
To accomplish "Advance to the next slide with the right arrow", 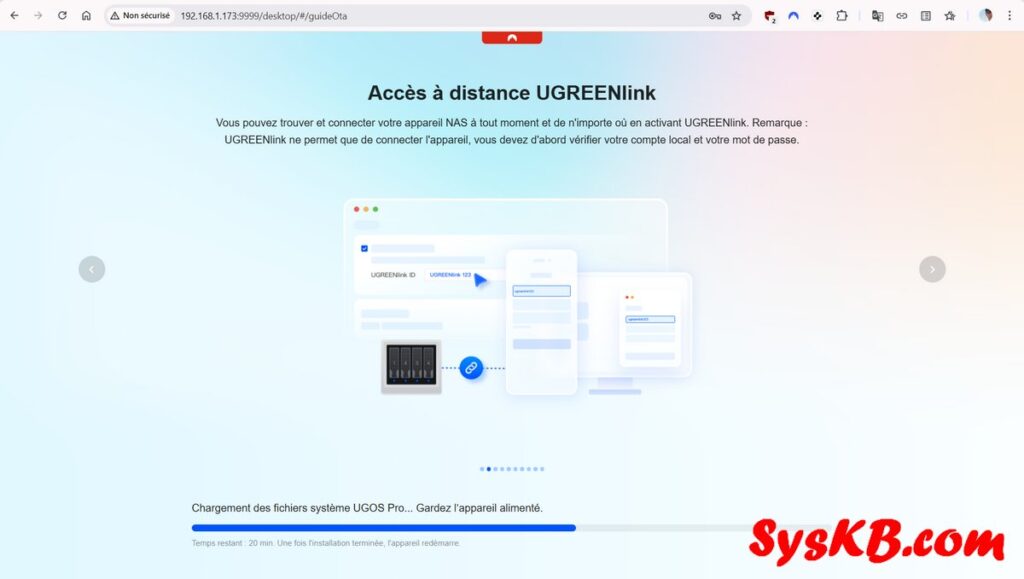I will (933, 269).
